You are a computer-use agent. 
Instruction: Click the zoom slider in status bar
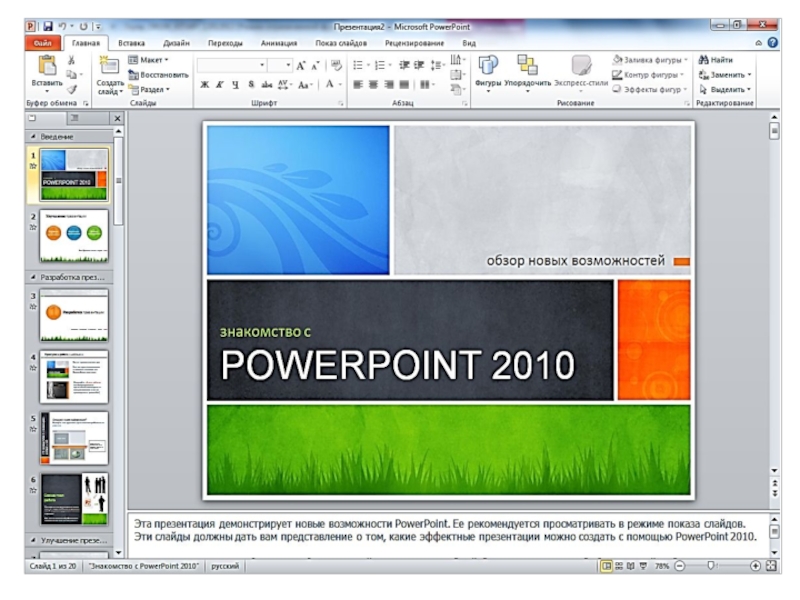coord(712,566)
